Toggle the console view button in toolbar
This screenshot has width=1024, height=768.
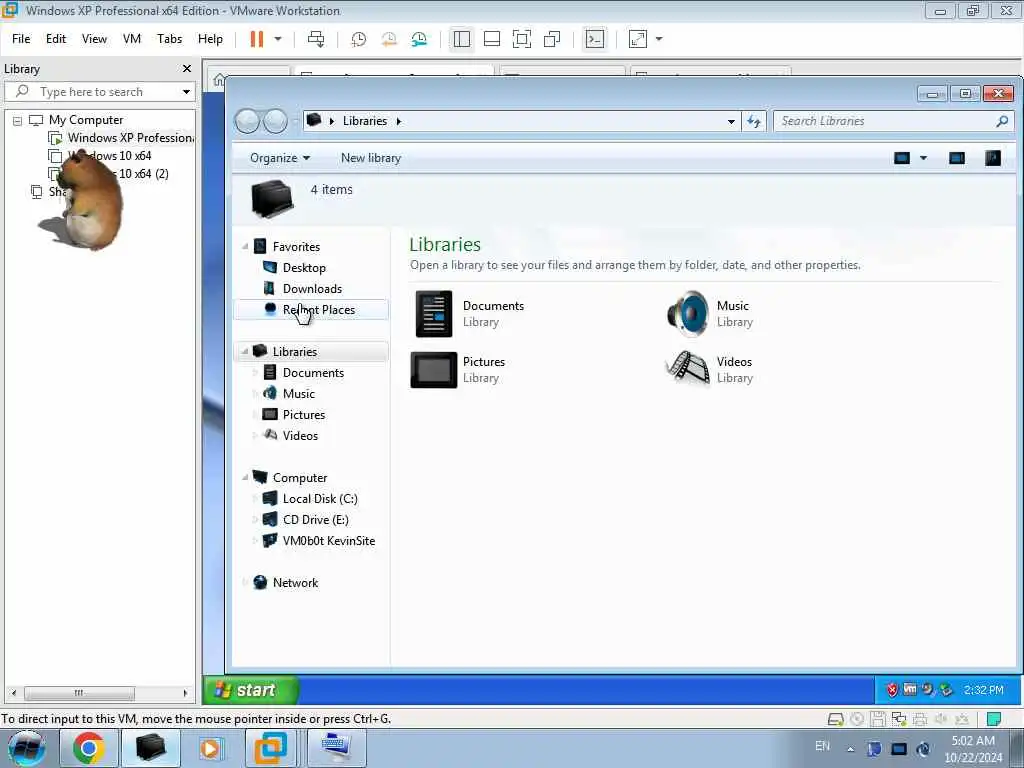594,39
